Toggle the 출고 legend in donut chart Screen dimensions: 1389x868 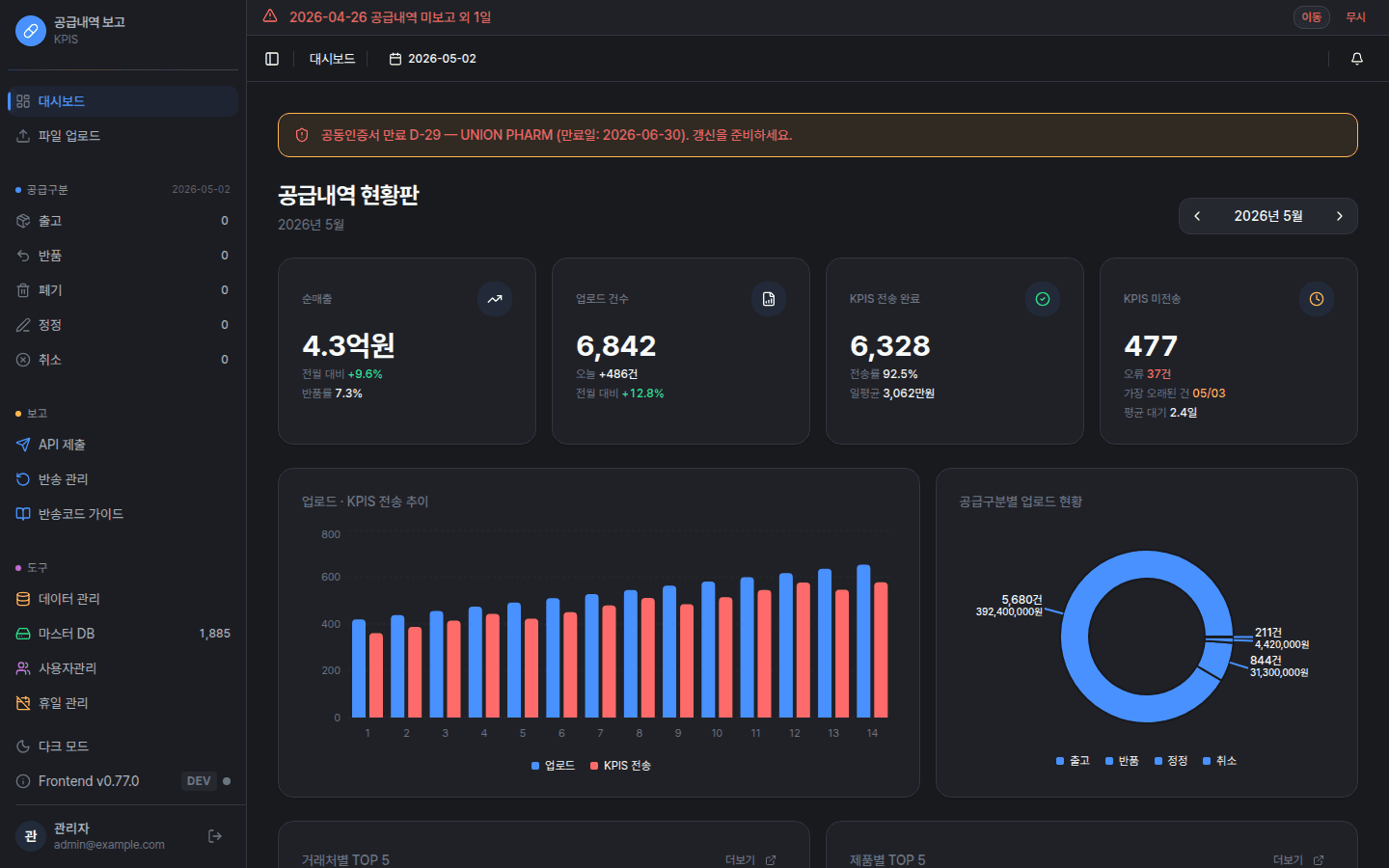1073,761
